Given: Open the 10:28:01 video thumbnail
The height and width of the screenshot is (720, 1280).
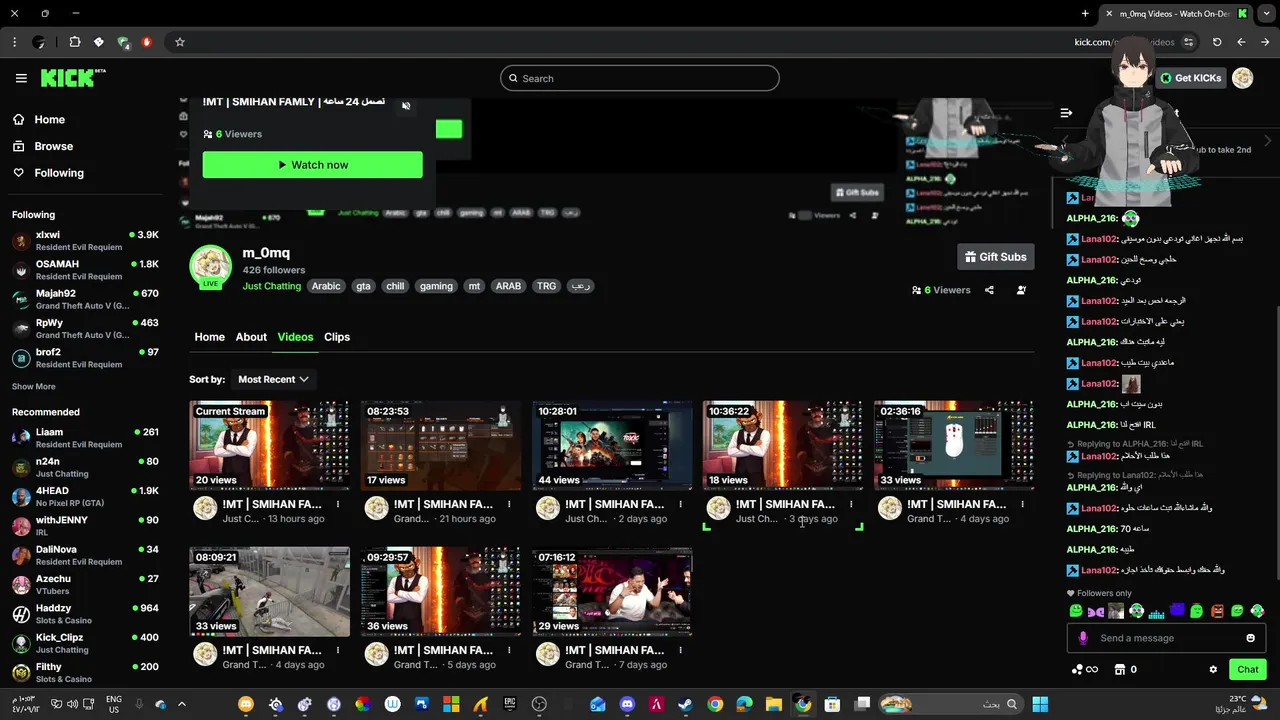Looking at the screenshot, I should point(612,446).
